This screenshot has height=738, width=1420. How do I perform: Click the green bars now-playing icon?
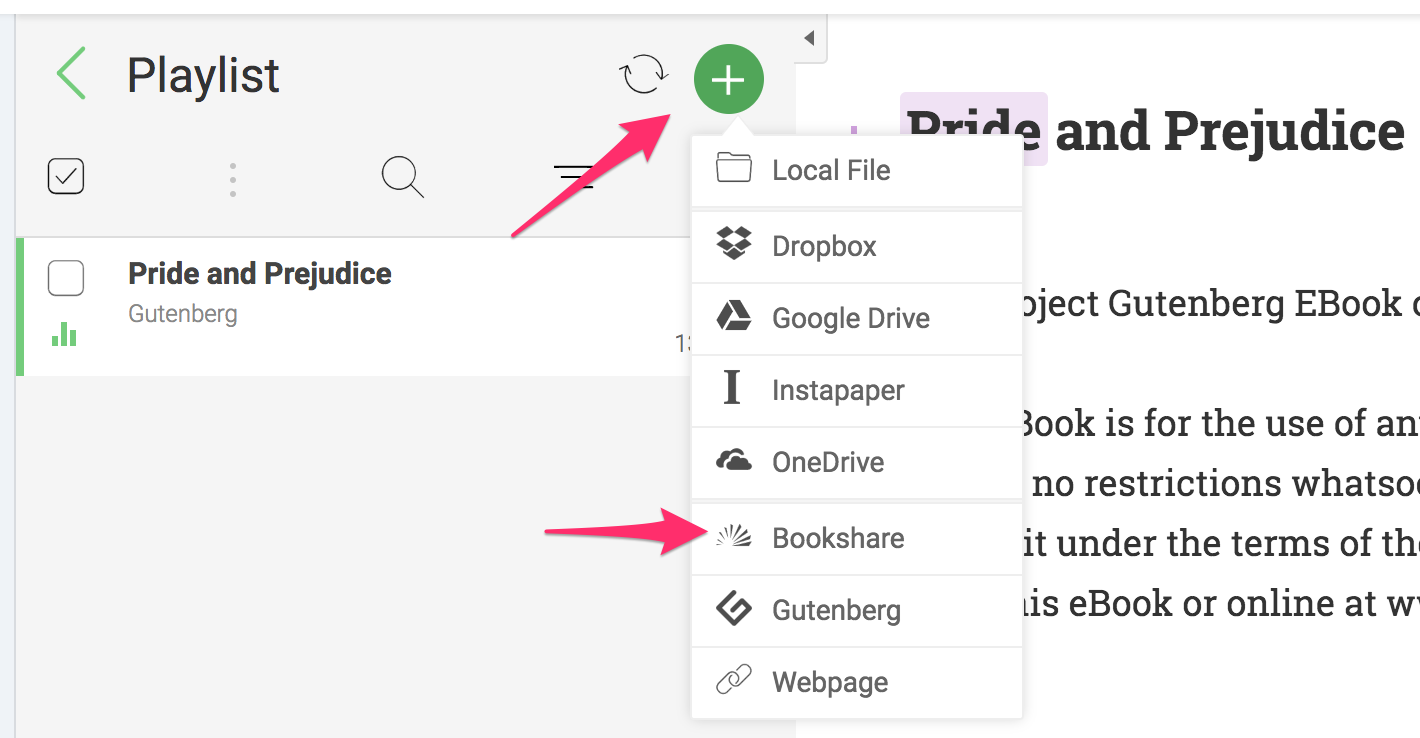coord(64,334)
